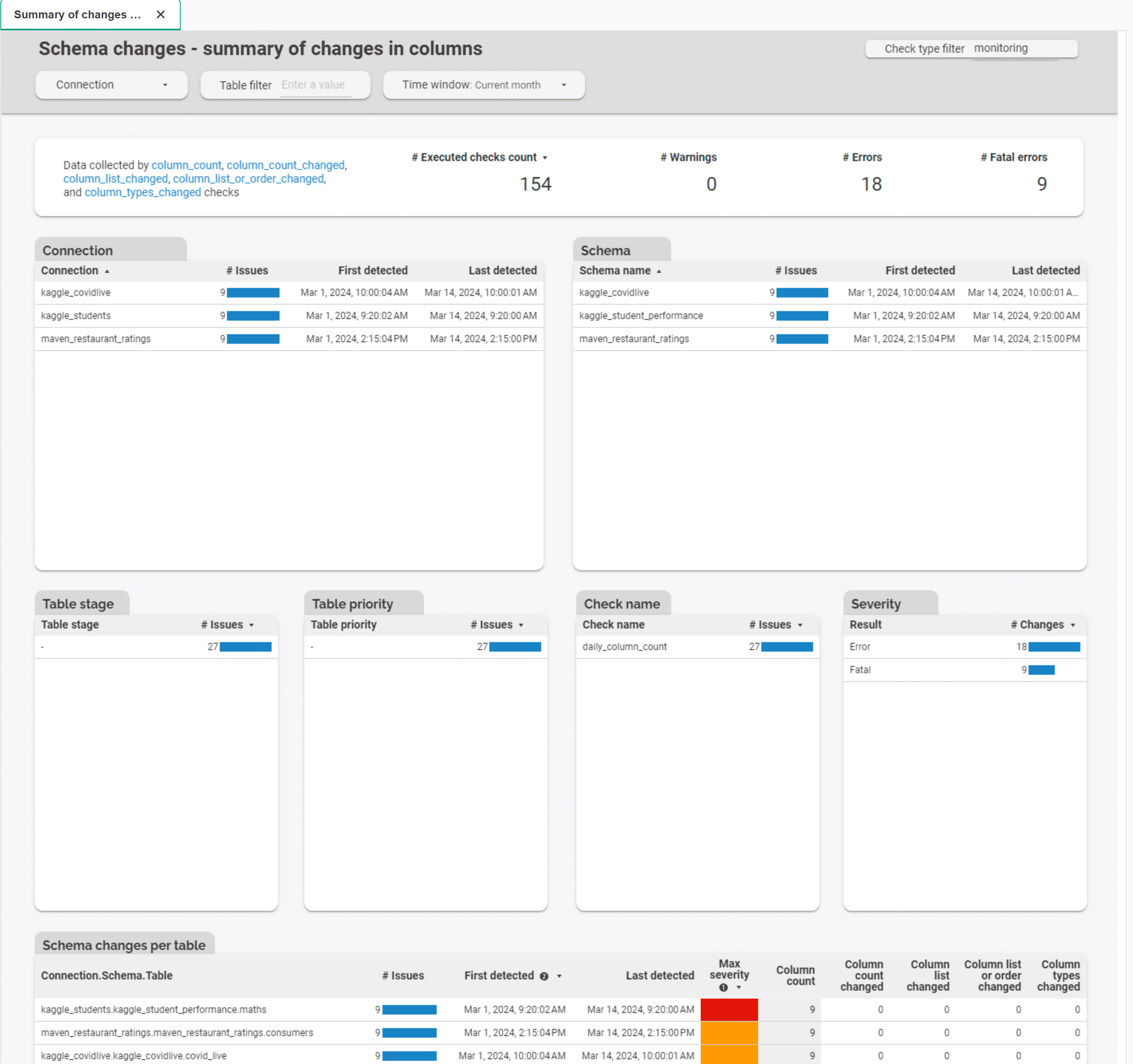Open the column_count_changed check link
Image resolution: width=1133 pixels, height=1064 pixels.
286,165
